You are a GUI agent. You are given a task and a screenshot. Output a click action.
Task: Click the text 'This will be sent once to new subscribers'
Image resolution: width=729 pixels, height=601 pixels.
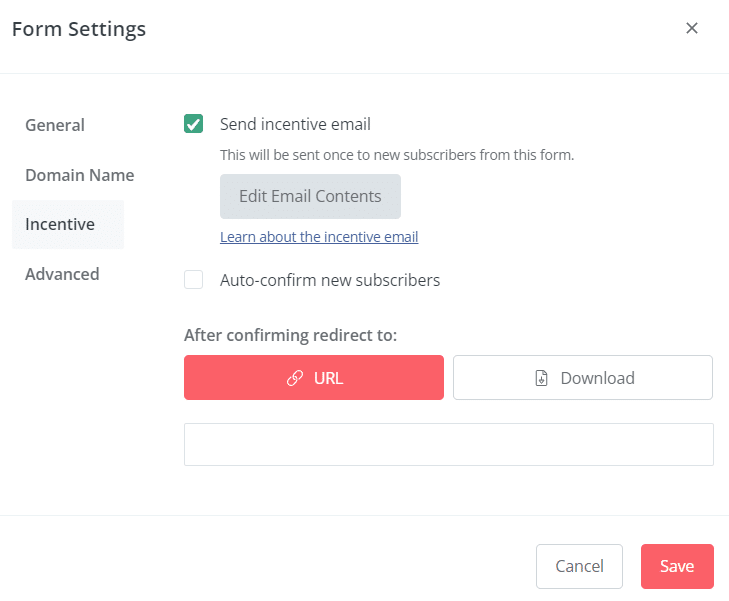click(348, 155)
